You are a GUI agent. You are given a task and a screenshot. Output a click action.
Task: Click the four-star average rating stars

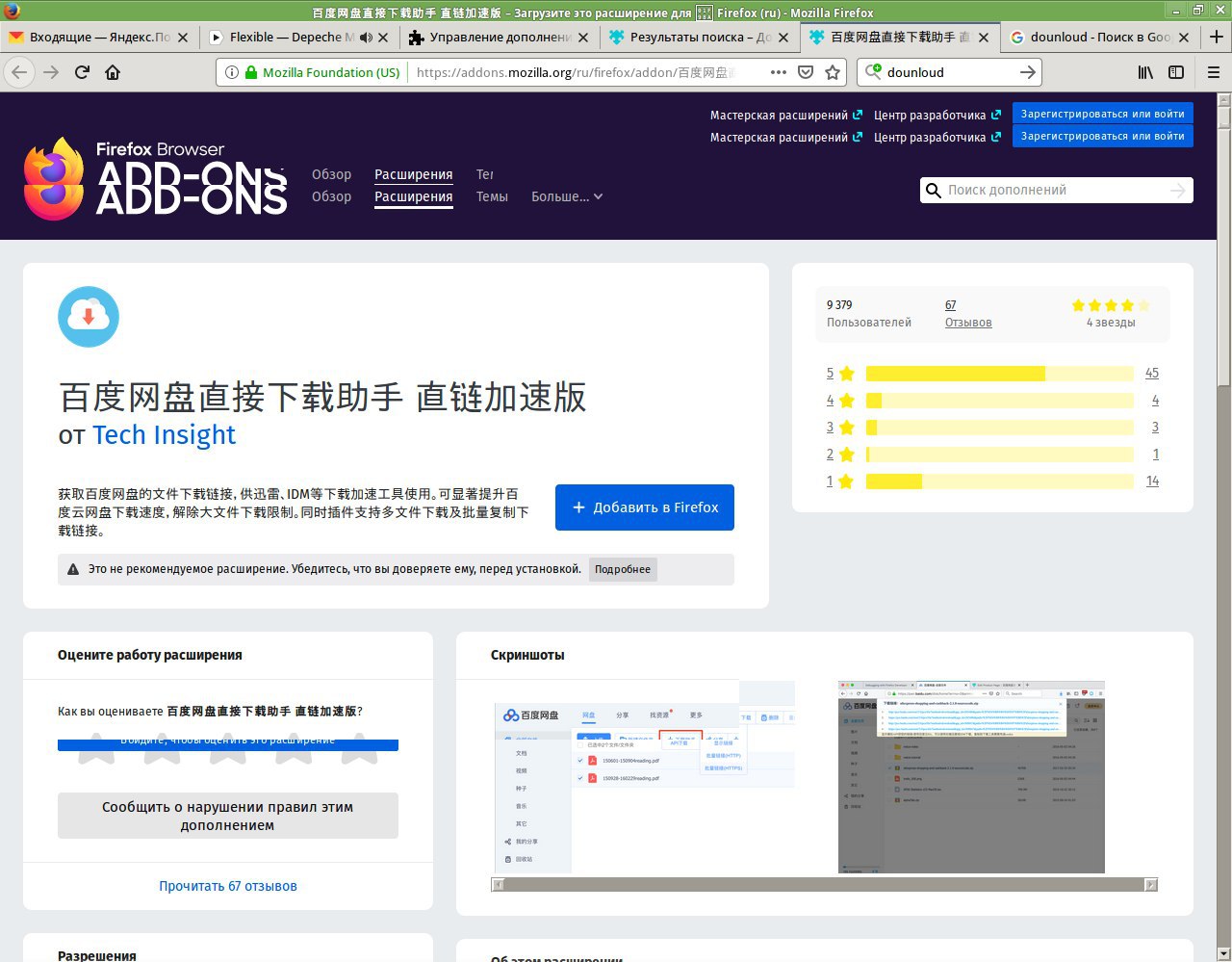pos(1111,305)
